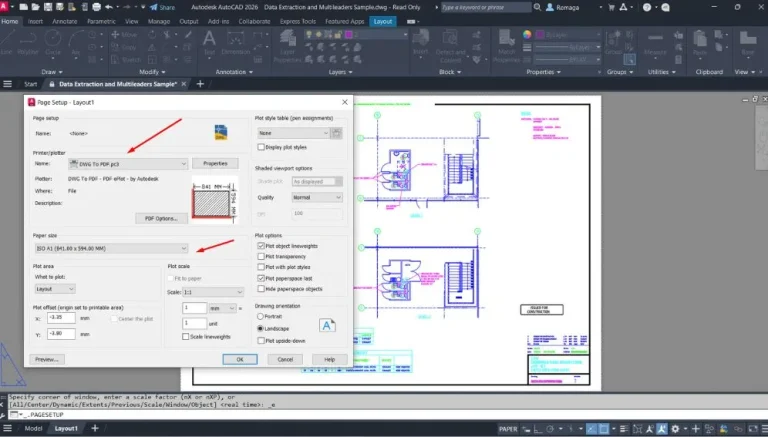Open the printer Name dropdown (DWG To PDF.pc3)

(128, 164)
